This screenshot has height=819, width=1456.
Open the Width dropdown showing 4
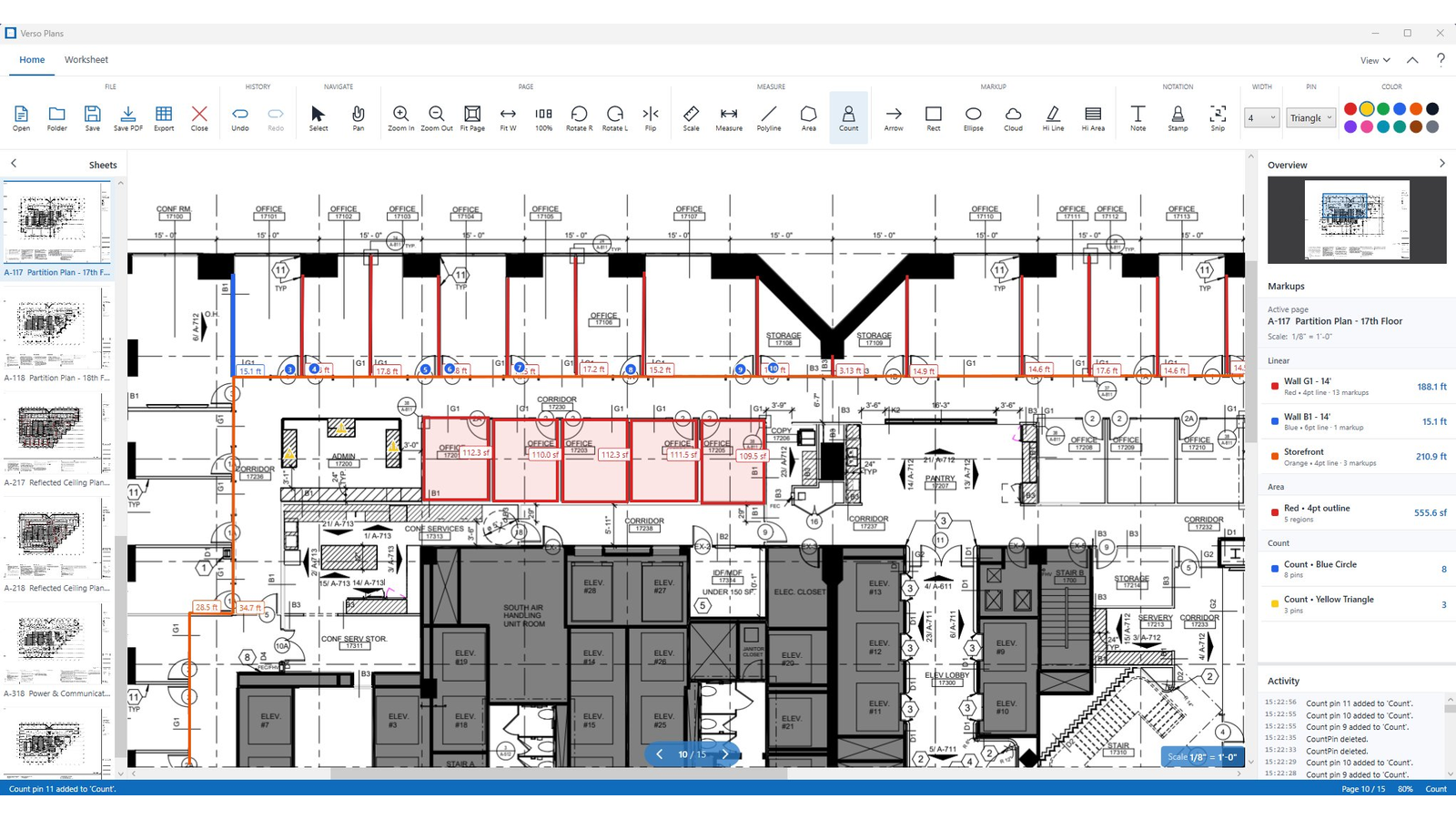(1262, 117)
